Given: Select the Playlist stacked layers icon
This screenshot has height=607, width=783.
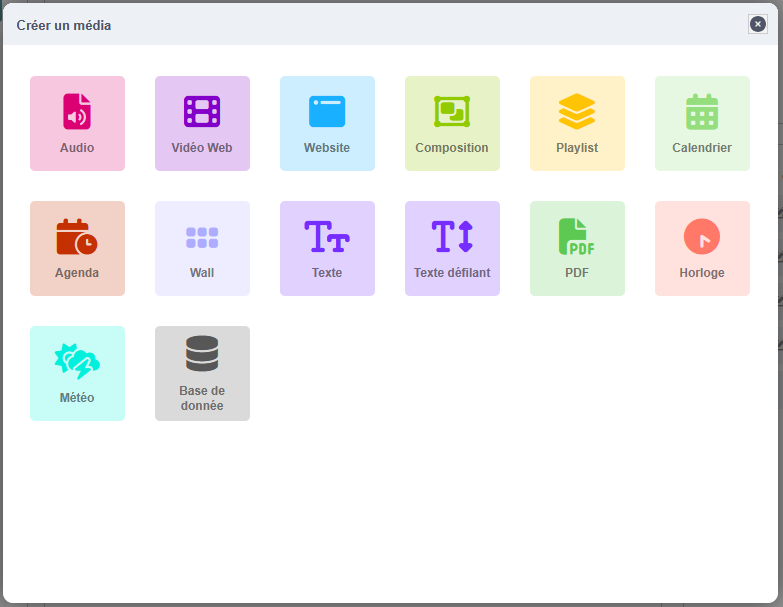Looking at the screenshot, I should tap(577, 111).
